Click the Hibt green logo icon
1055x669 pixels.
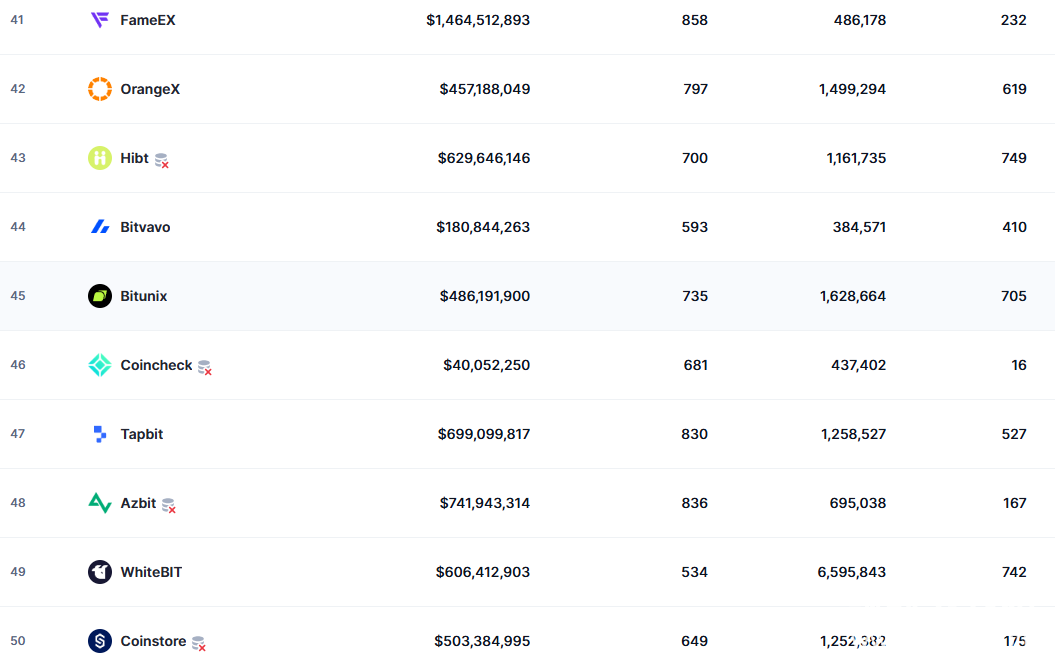click(x=100, y=158)
